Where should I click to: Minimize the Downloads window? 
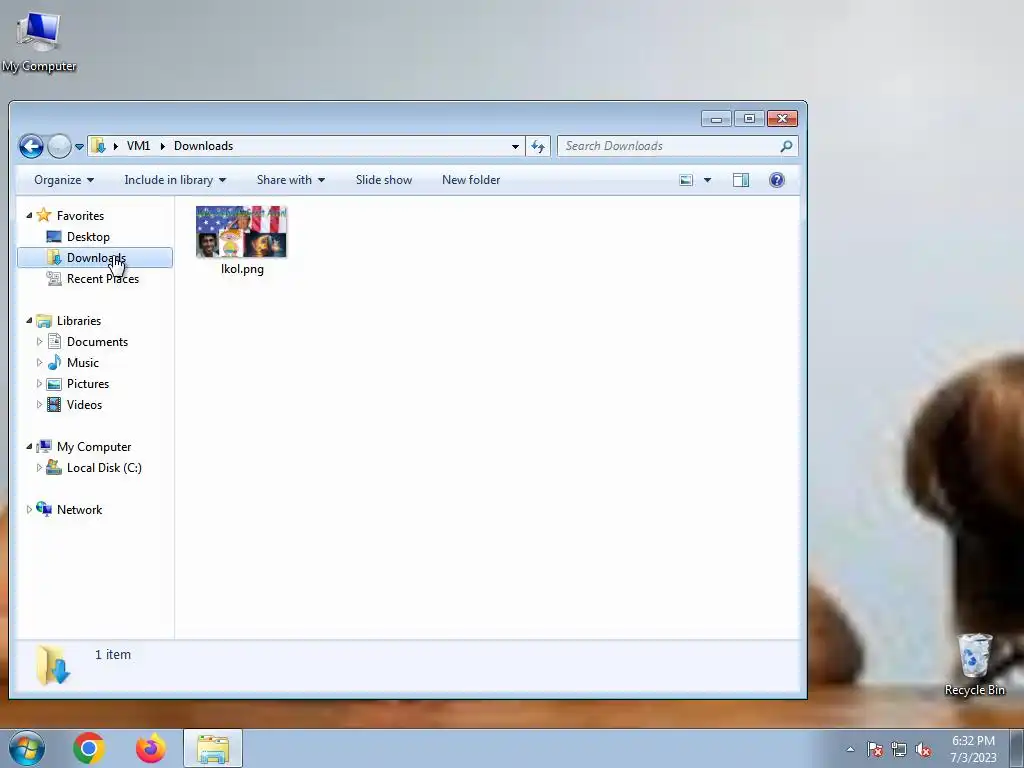point(716,119)
